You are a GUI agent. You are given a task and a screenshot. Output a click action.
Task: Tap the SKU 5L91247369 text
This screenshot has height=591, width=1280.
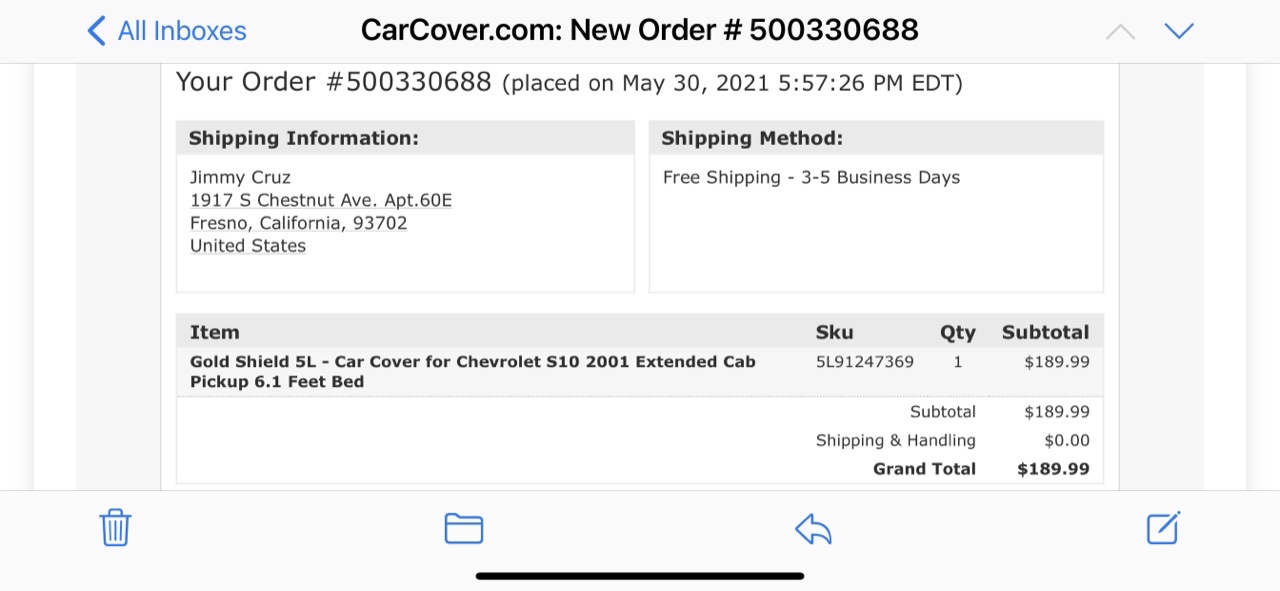865,362
